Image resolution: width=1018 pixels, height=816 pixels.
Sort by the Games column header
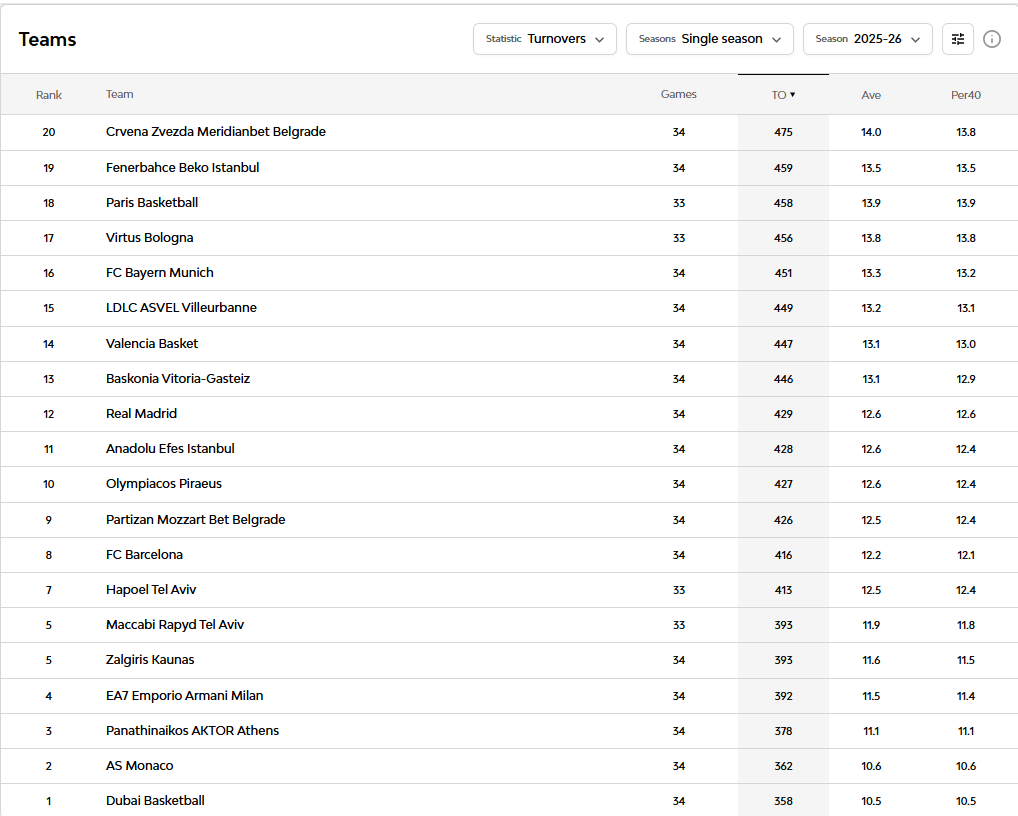coord(678,94)
